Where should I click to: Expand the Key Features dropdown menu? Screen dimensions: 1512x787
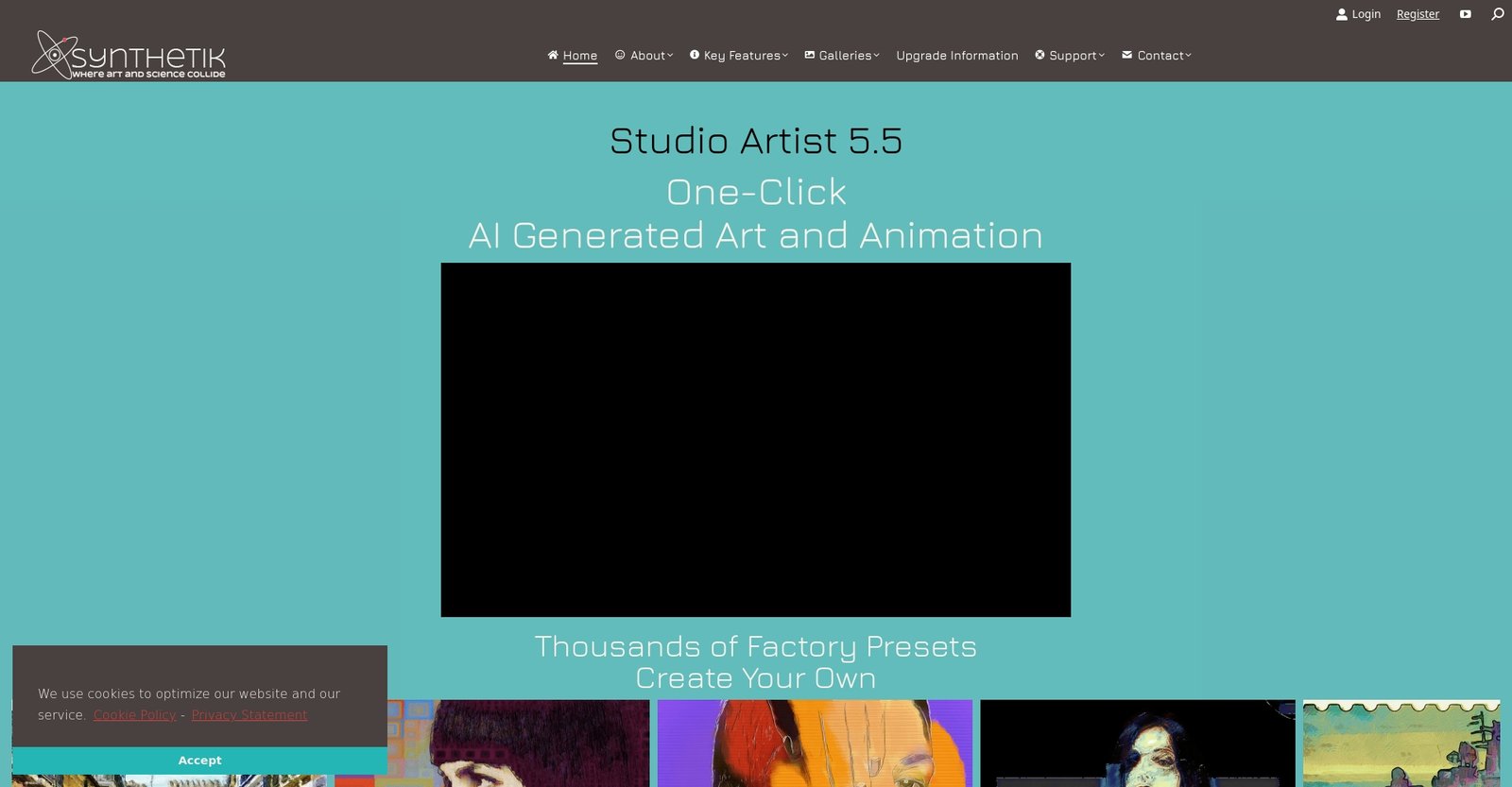[x=745, y=56]
